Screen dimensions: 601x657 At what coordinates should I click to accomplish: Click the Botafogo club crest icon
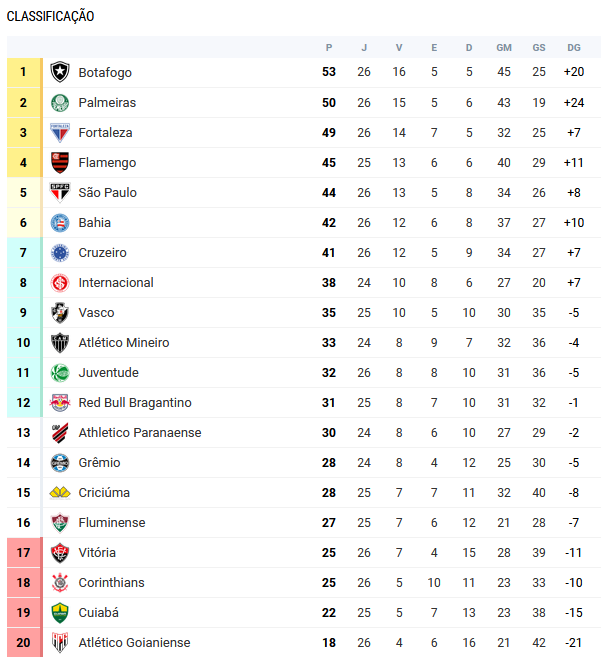pyautogui.click(x=60, y=72)
